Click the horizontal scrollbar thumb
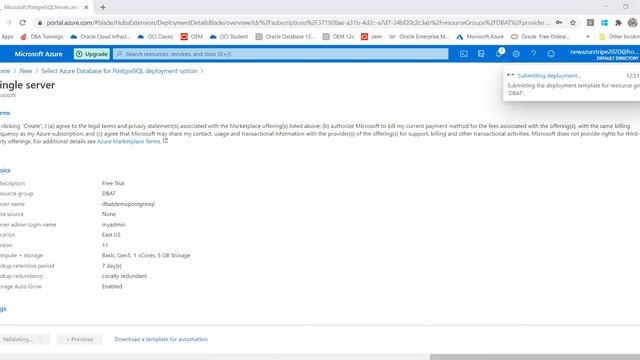The width and height of the screenshot is (640, 360). [x=535, y=357]
